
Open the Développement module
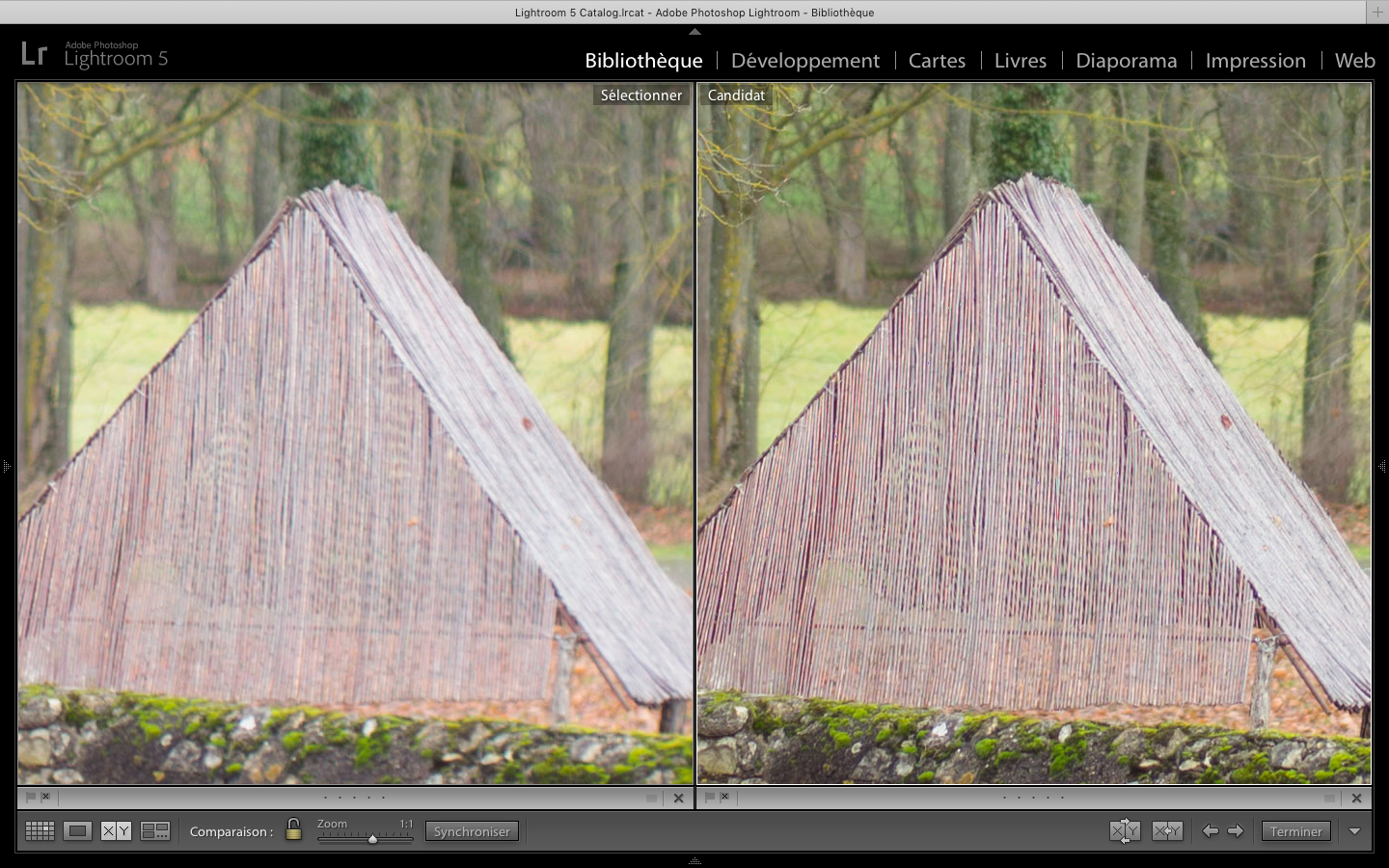804,61
